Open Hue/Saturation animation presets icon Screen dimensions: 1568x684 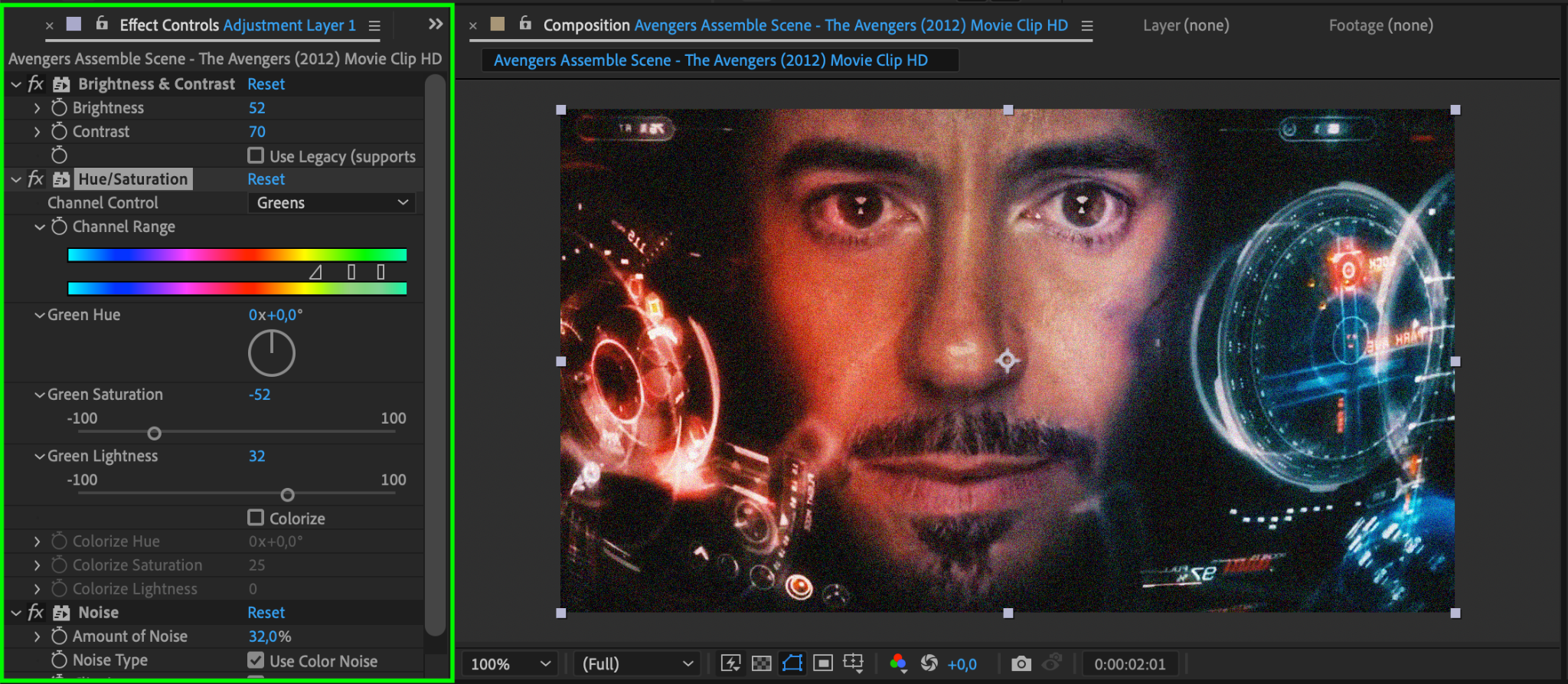click(x=61, y=179)
